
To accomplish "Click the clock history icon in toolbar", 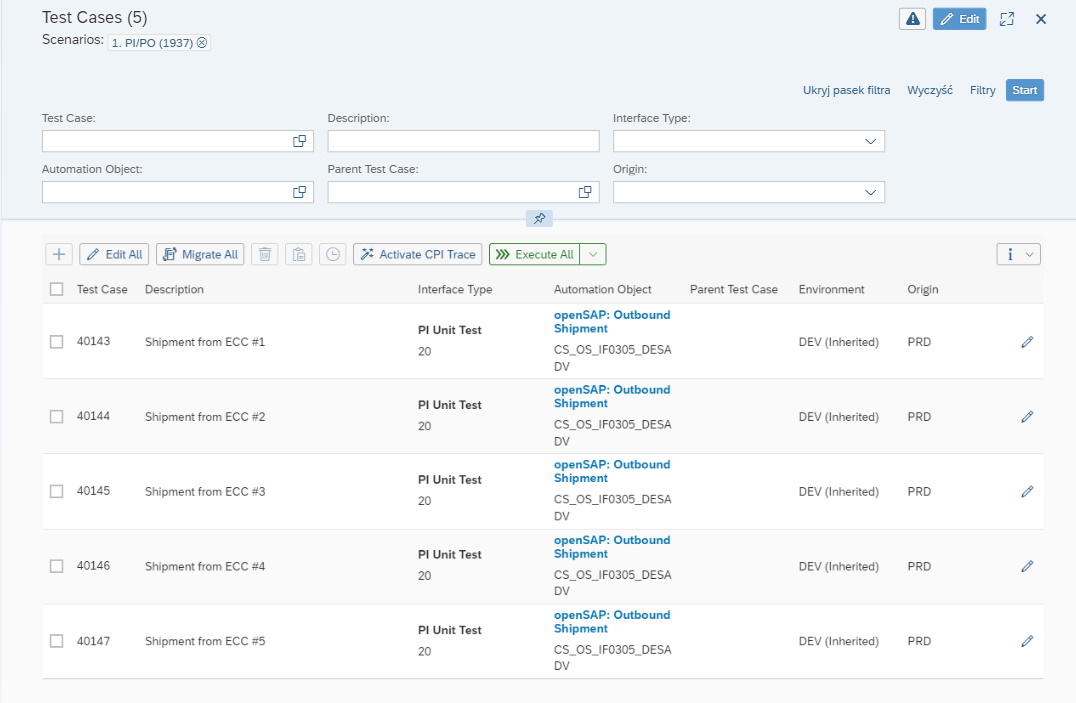I will 333,254.
